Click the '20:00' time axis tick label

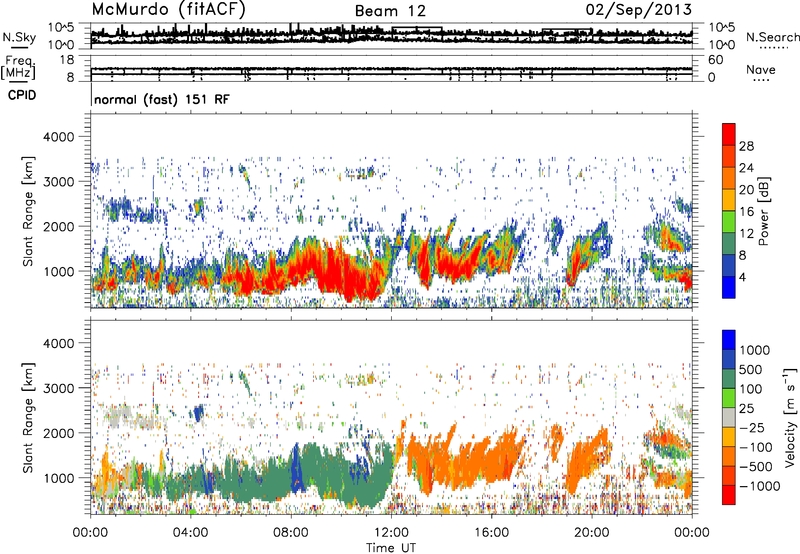pyautogui.click(x=592, y=533)
